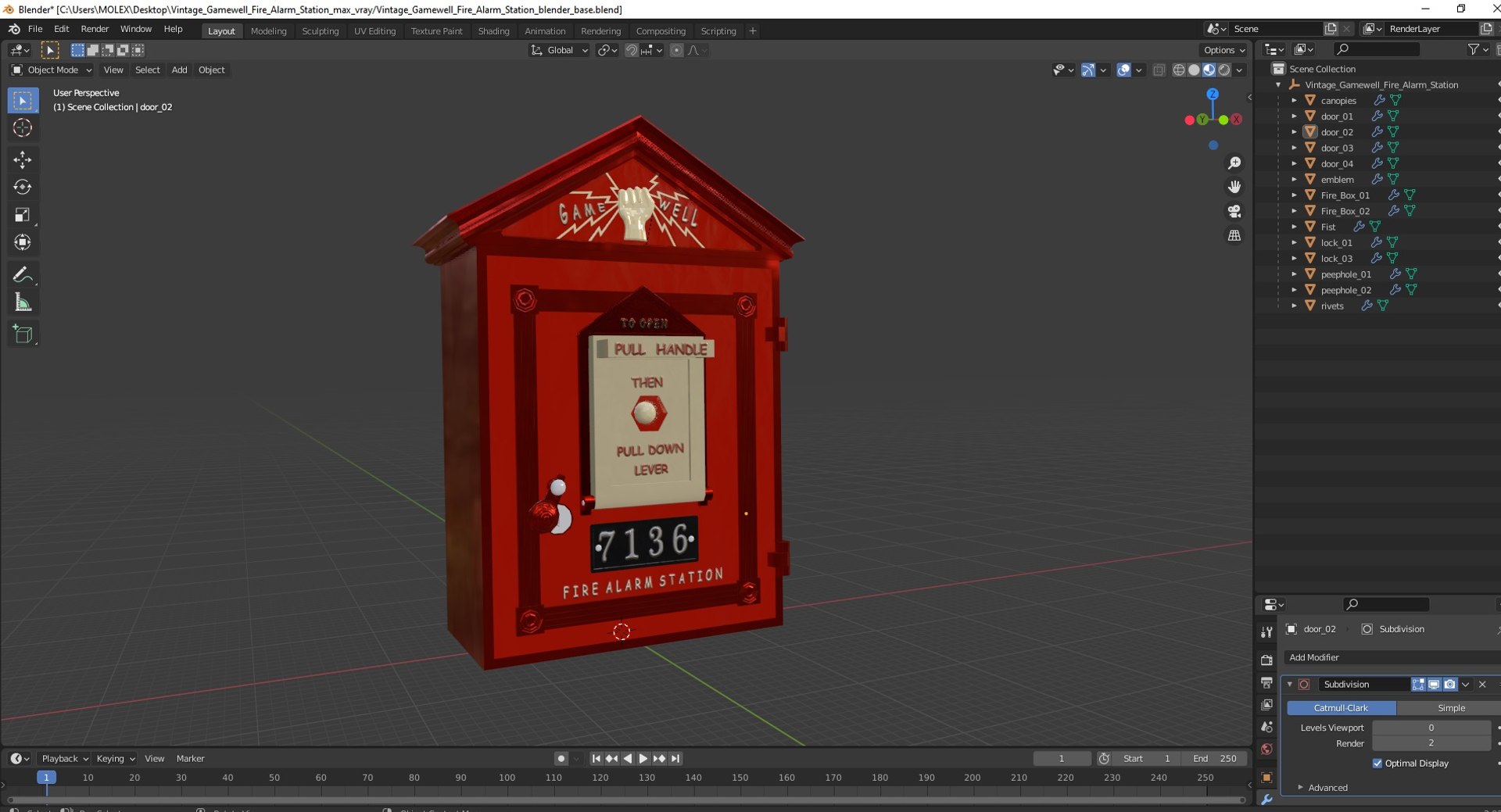The height and width of the screenshot is (812, 1501).
Task: Switch to the UV Editing workspace tab
Action: (375, 31)
